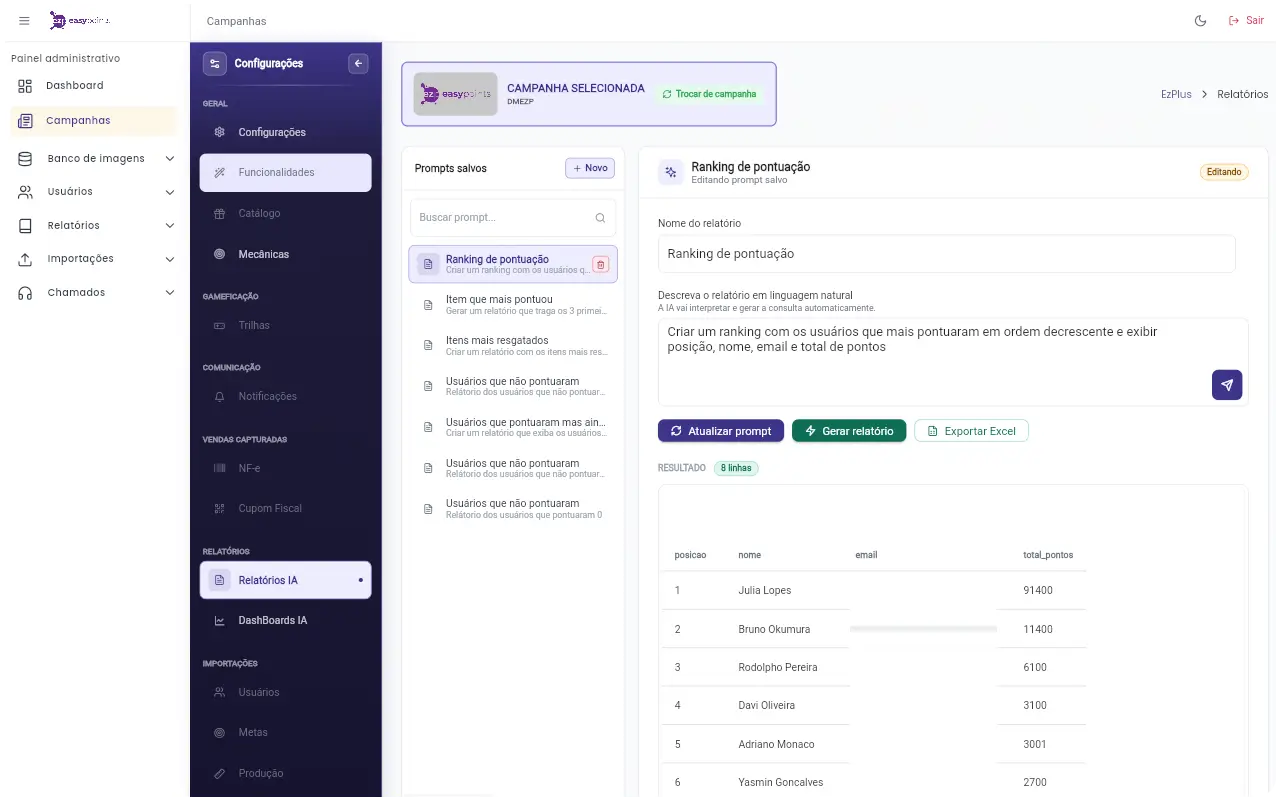The image size is (1280, 800).
Task: Click the Cupom Fiscal icon
Action: coord(219,508)
